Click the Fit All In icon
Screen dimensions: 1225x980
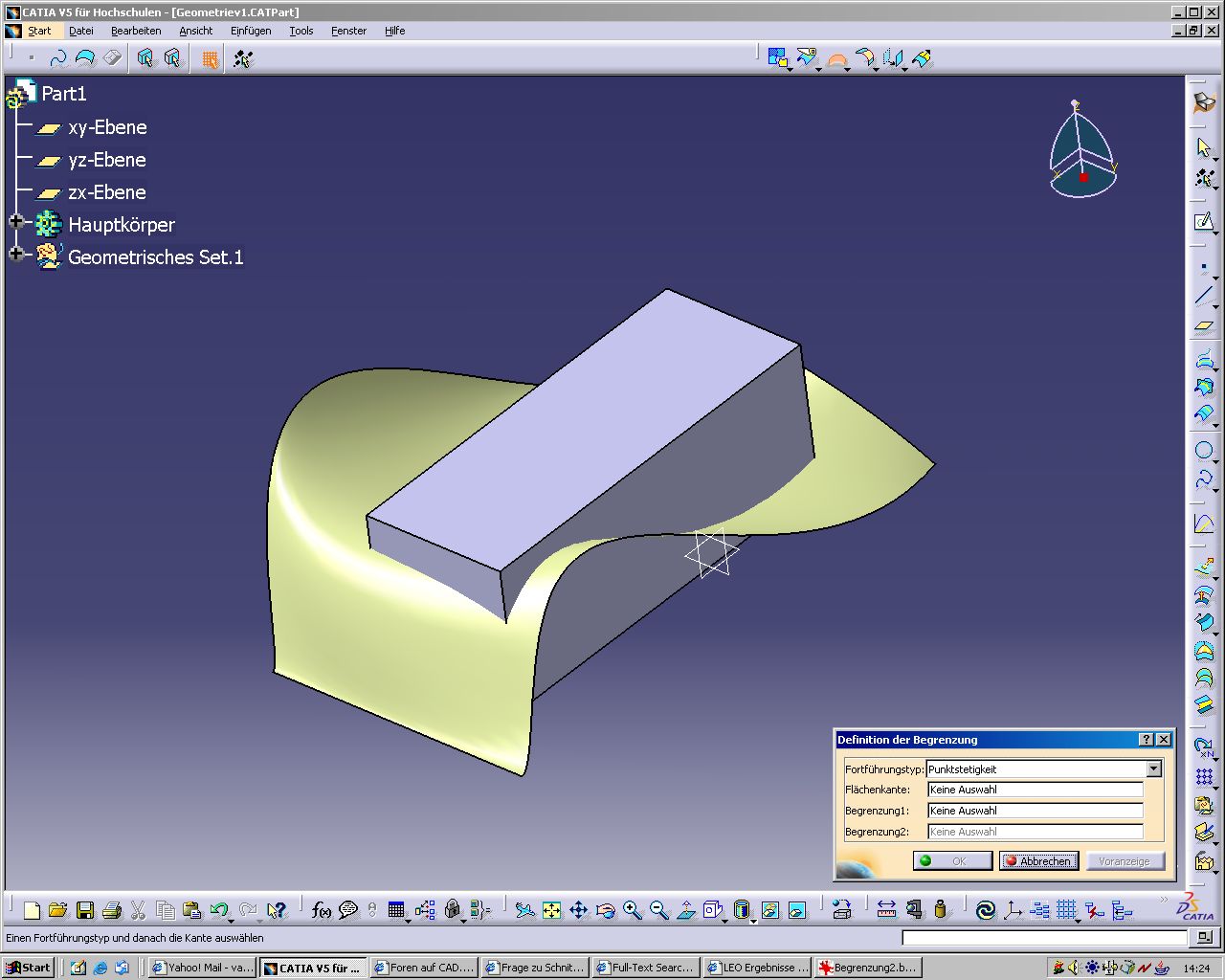pyautogui.click(x=552, y=910)
